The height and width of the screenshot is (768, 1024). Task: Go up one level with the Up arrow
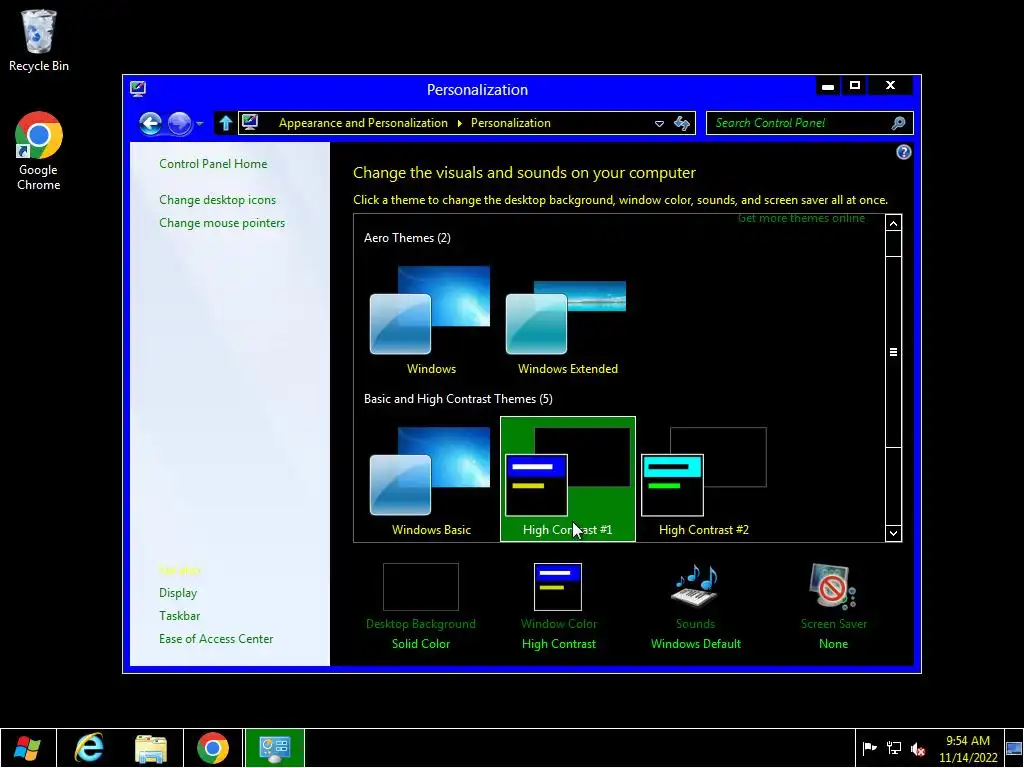pos(226,123)
